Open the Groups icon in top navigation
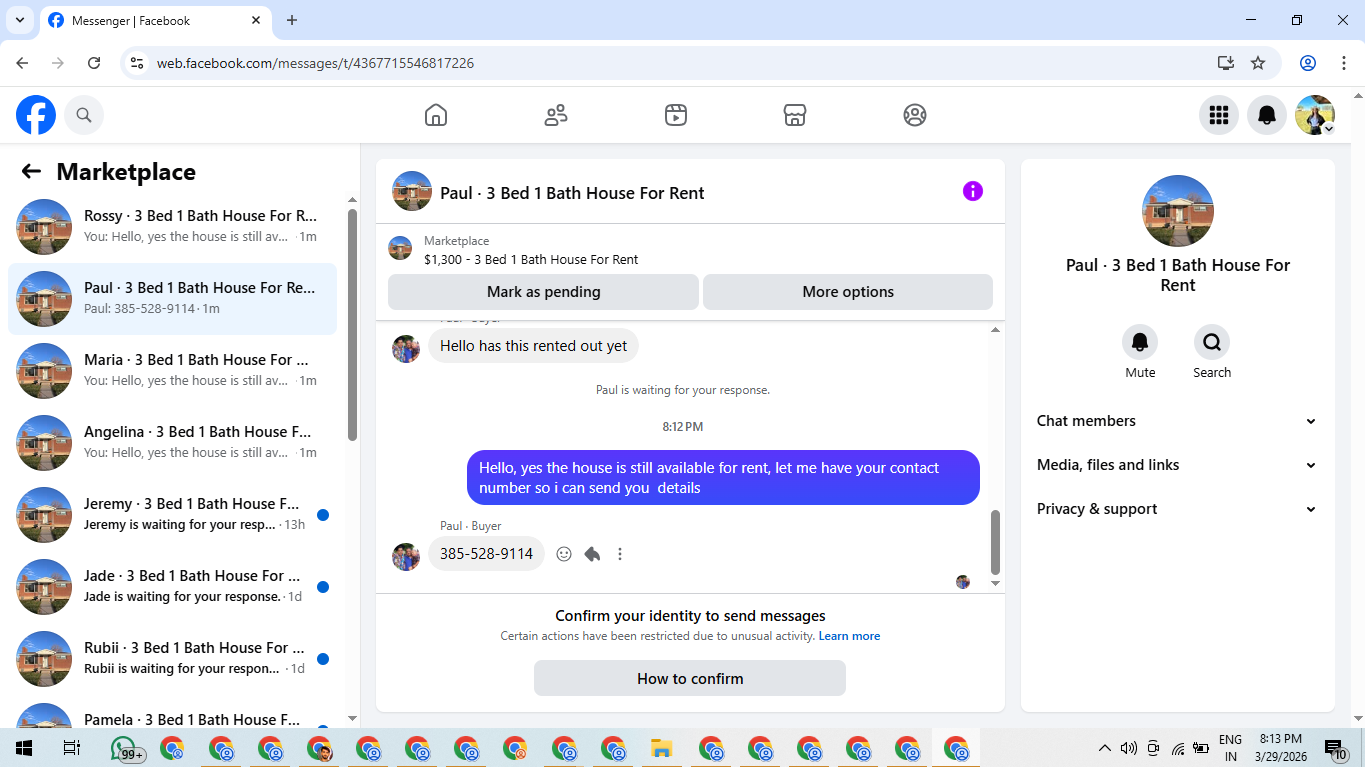Image resolution: width=1365 pixels, height=767 pixels. click(x=915, y=115)
